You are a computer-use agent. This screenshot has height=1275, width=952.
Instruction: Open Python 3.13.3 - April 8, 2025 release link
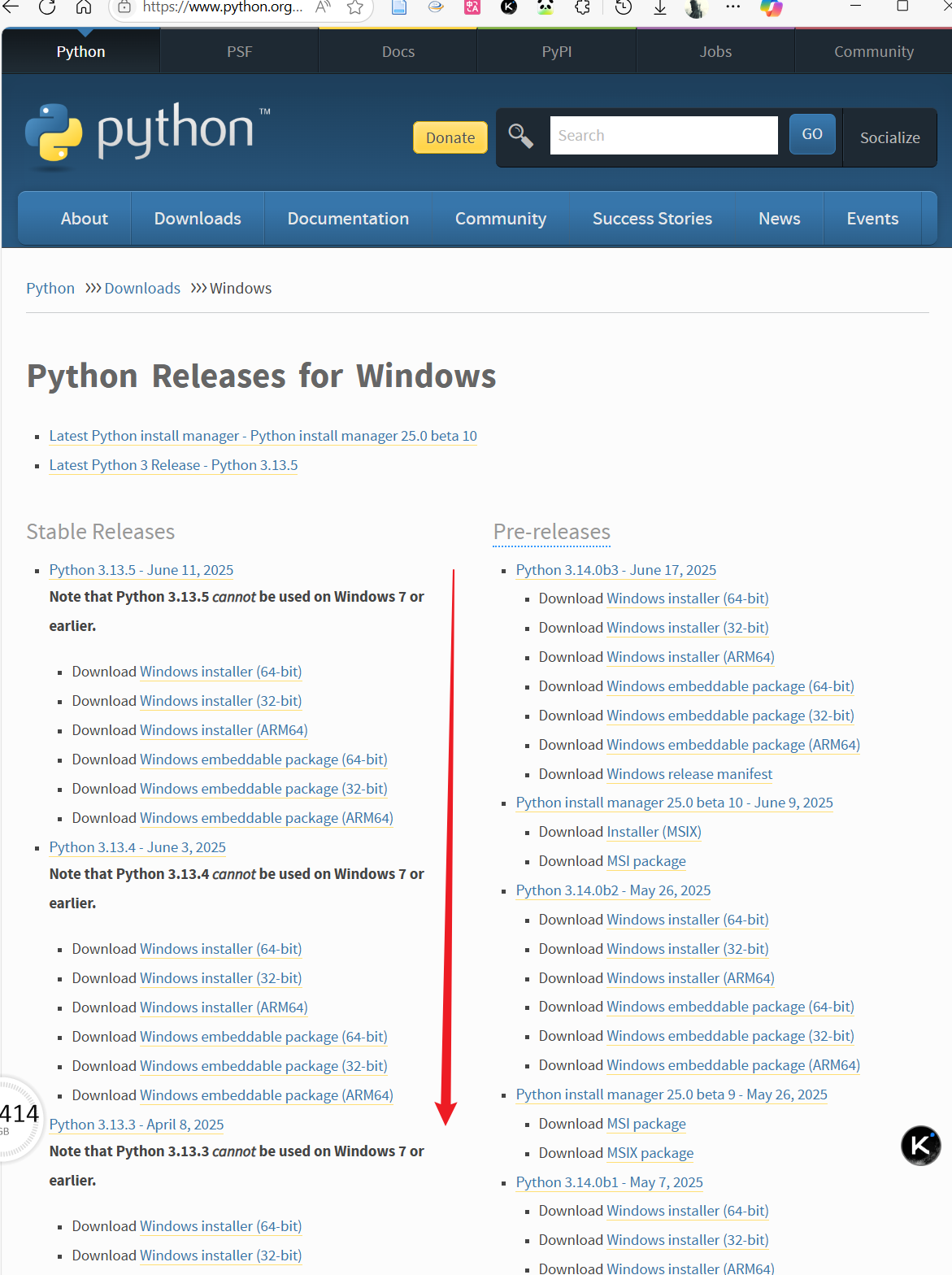[137, 1125]
